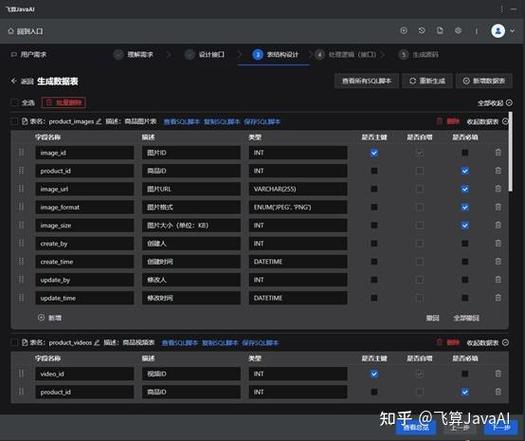This screenshot has width=525, height=441.
Task: Uncheck 是否主键 for the image_id field
Action: tap(374, 153)
